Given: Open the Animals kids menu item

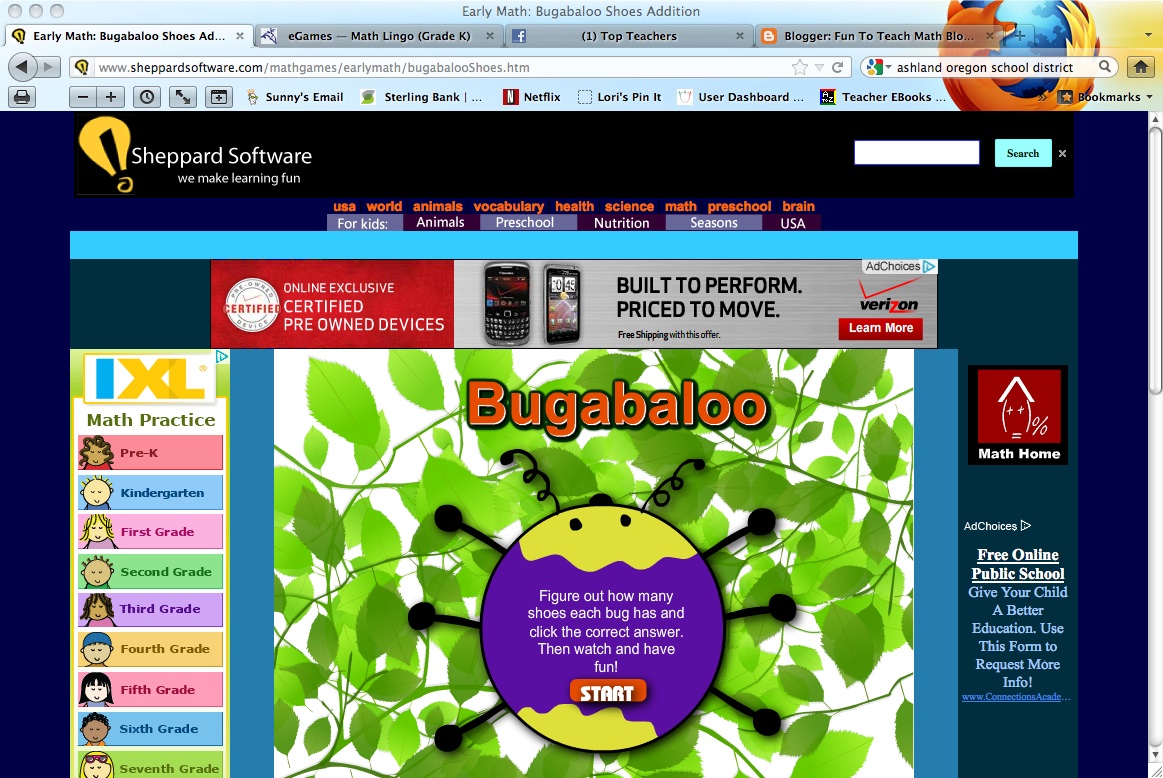Looking at the screenshot, I should tap(441, 222).
